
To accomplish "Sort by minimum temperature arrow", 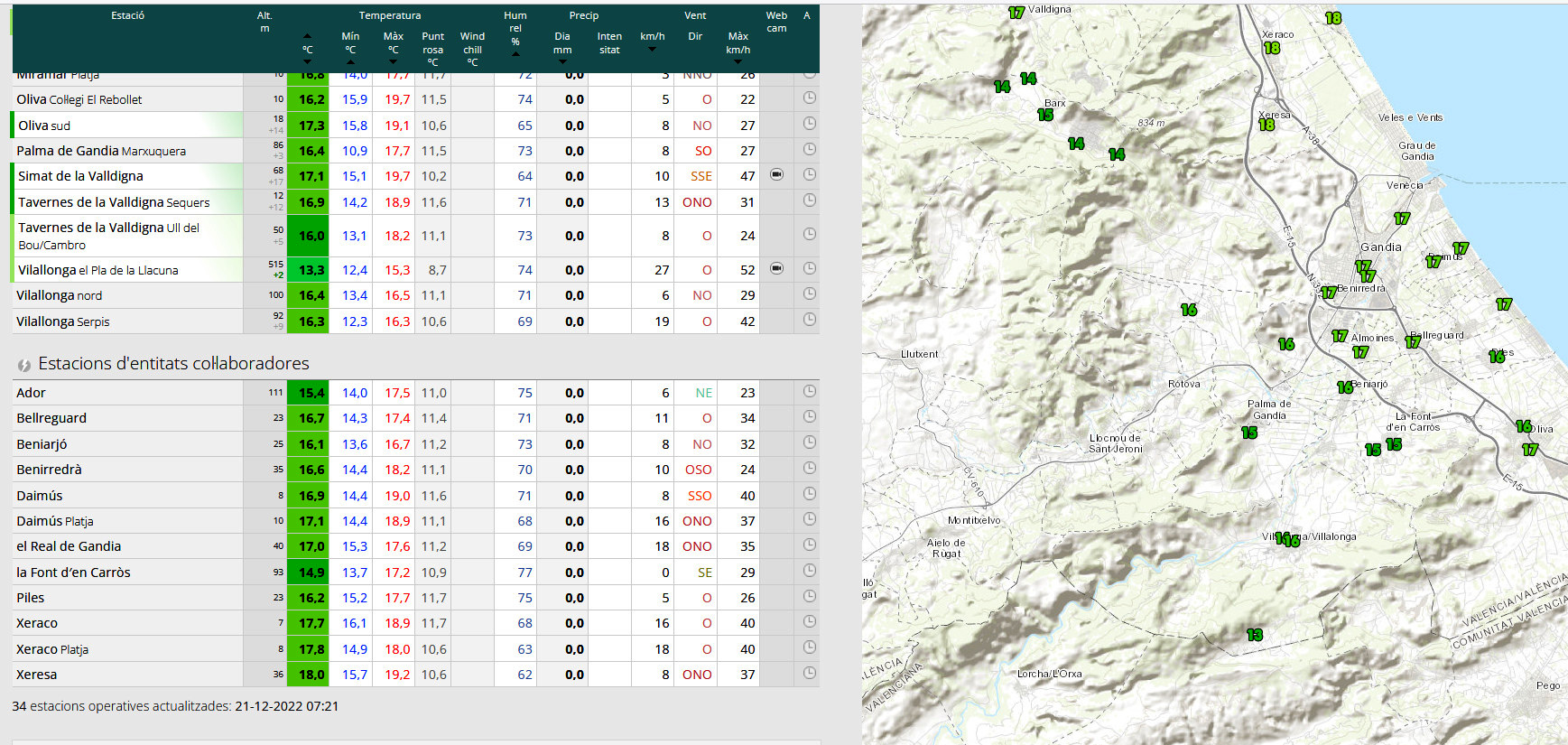I will 350,61.
